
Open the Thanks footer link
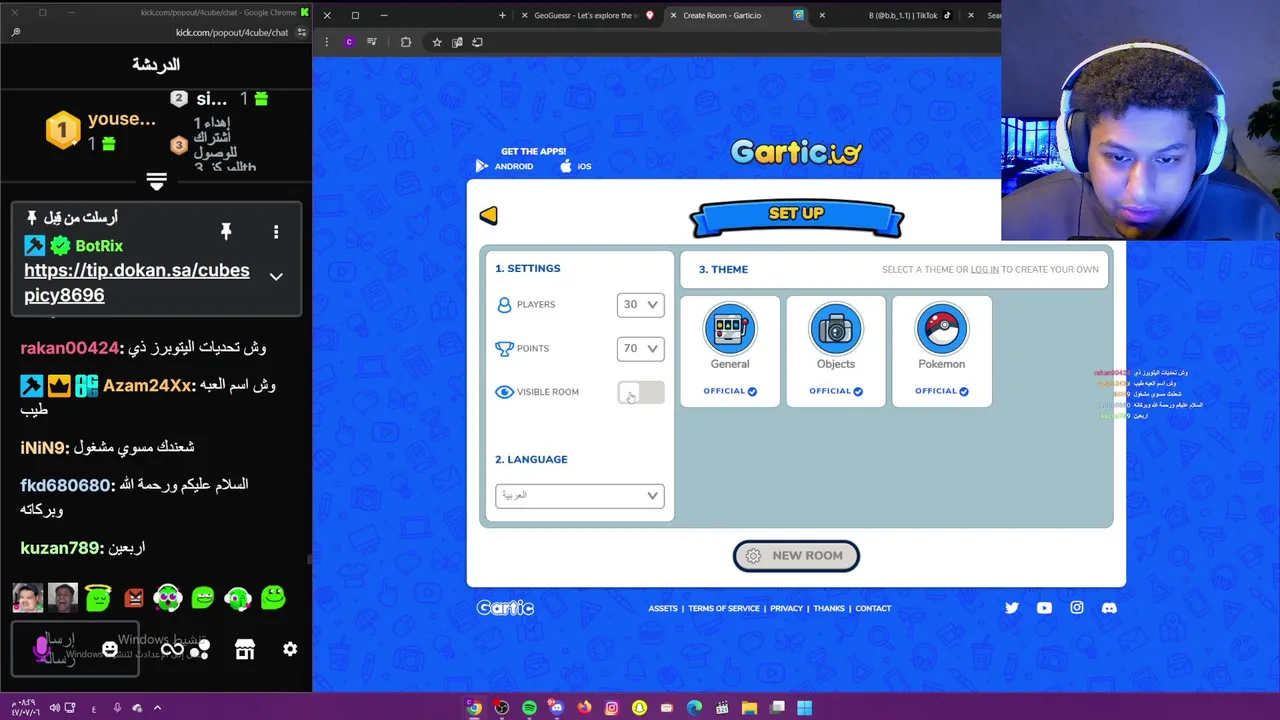click(x=829, y=608)
